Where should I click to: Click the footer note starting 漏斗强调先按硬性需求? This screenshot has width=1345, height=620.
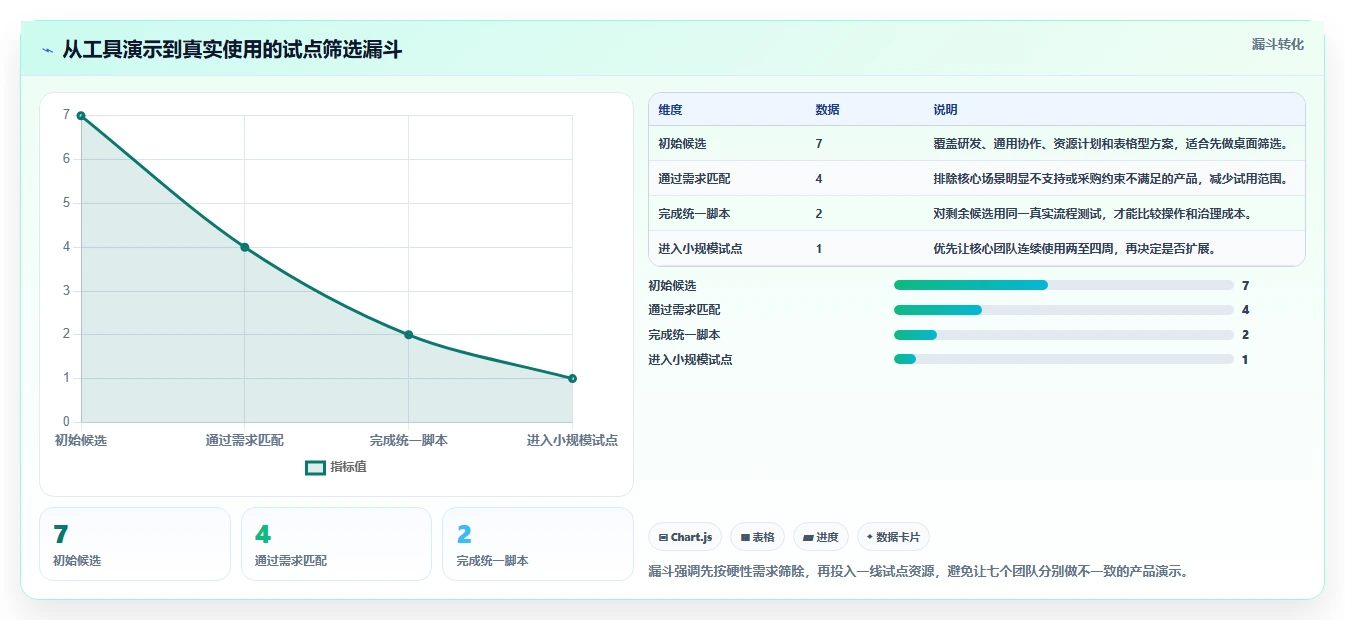click(918, 571)
